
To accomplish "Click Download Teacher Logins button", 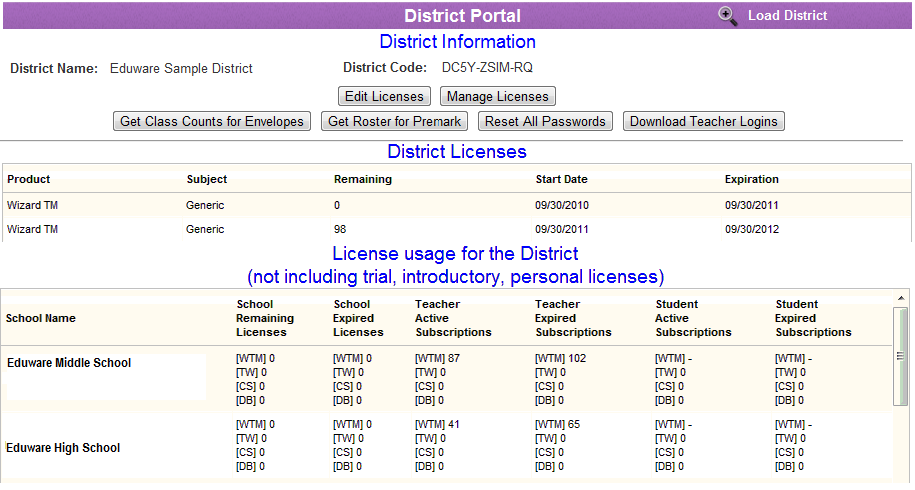I will click(x=704, y=121).
